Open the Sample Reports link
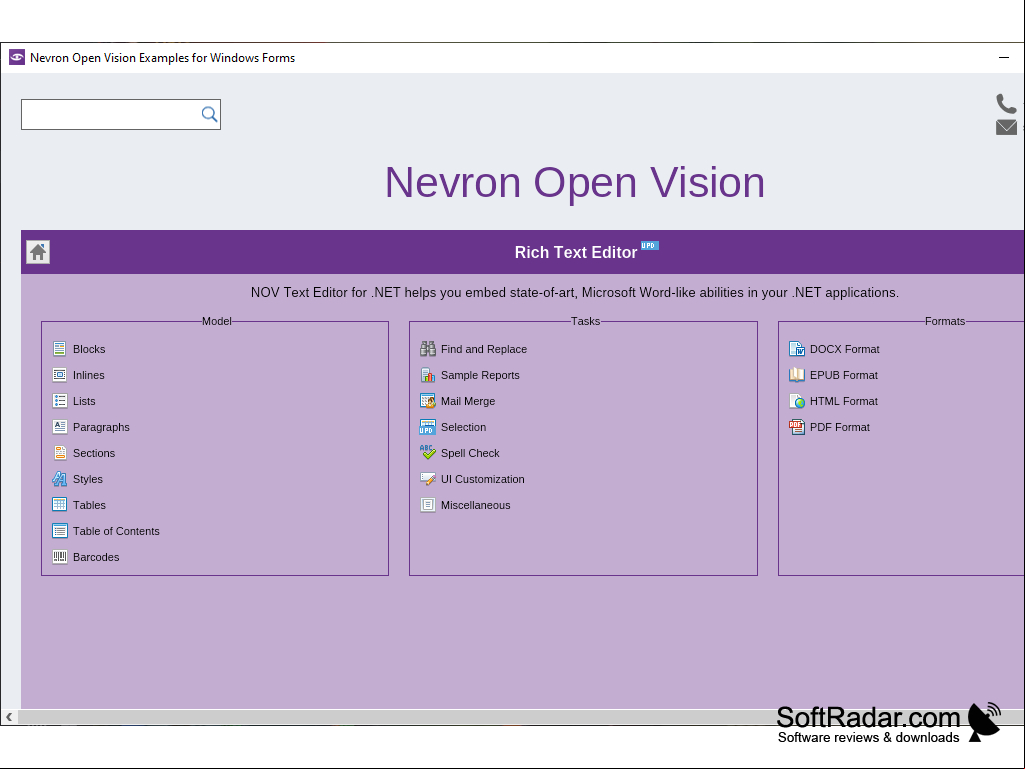The height and width of the screenshot is (769, 1025). pyautogui.click(x=480, y=375)
